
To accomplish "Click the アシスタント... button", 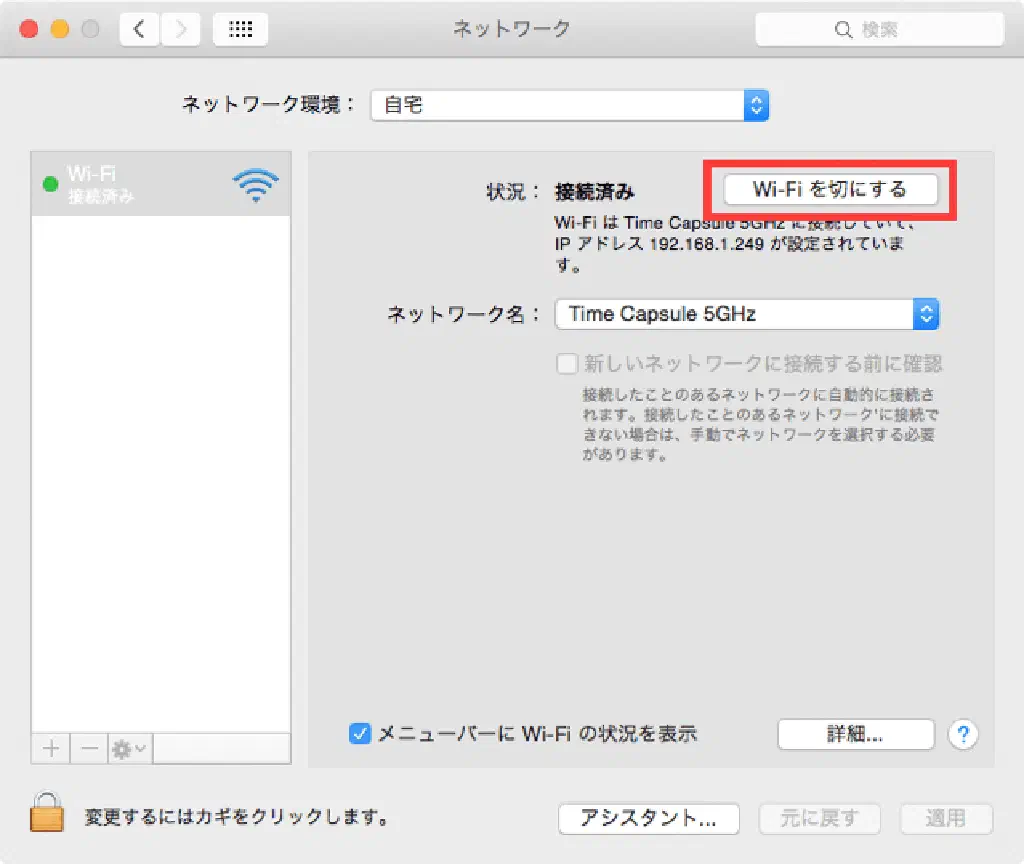I will (x=648, y=818).
